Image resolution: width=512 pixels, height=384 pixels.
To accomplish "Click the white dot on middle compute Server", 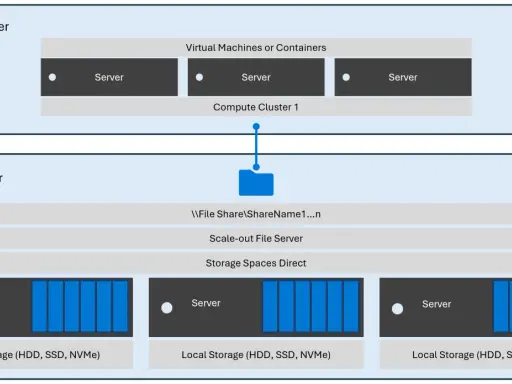I will pyautogui.click(x=199, y=77).
